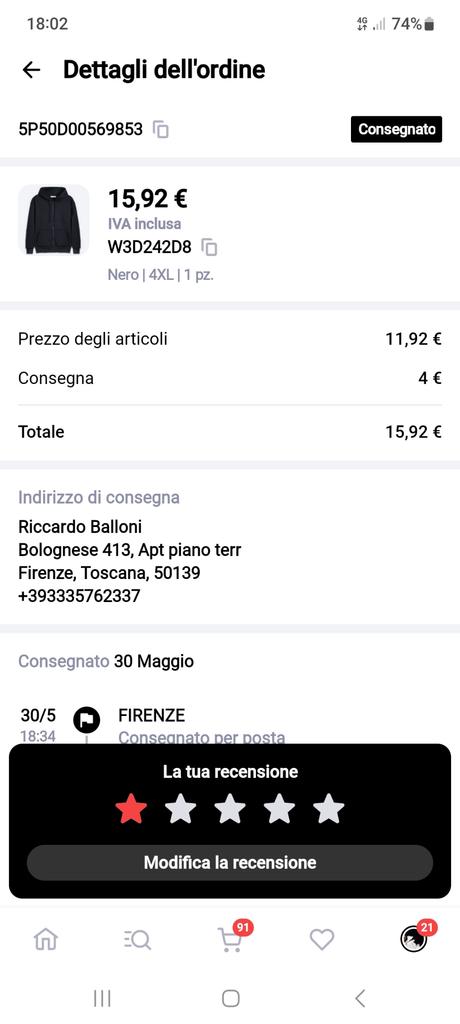Click the Modifica la recensione button
Screen dimensions: 460x1024
coord(230,863)
